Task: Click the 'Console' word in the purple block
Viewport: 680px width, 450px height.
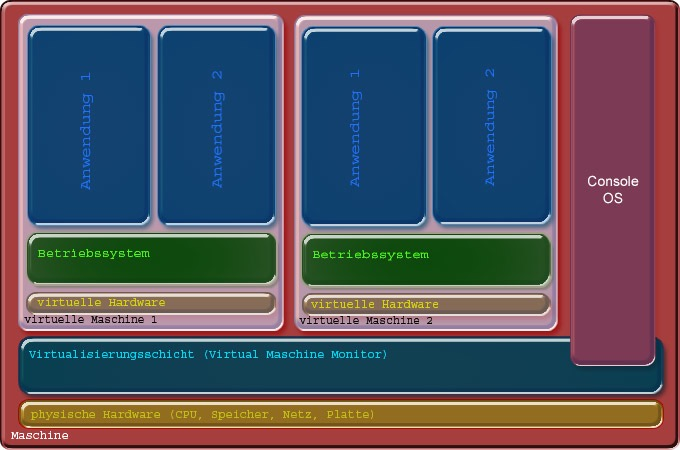Action: 612,182
